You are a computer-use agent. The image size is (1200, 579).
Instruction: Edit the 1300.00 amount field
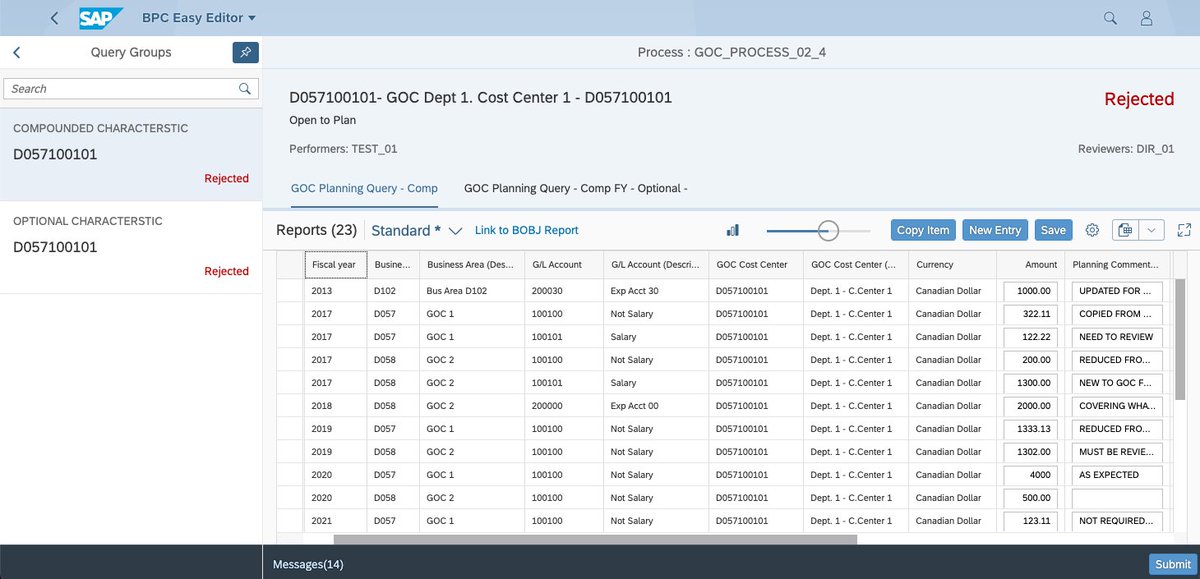(1030, 383)
